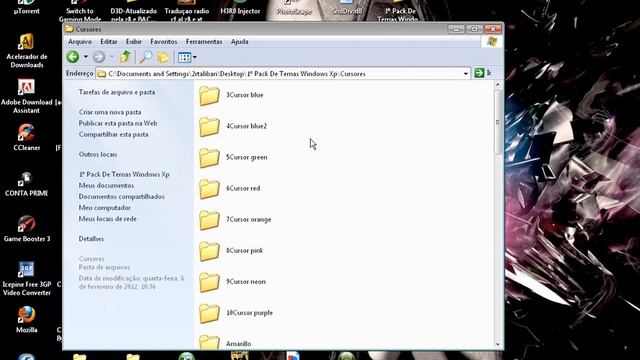This screenshot has width=640, height=360.
Task: Open the Search magnifier tool
Action: pos(145,57)
